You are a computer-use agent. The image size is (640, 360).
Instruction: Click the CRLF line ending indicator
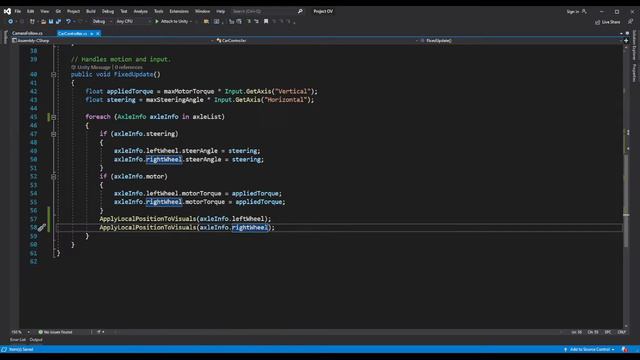click(x=621, y=332)
